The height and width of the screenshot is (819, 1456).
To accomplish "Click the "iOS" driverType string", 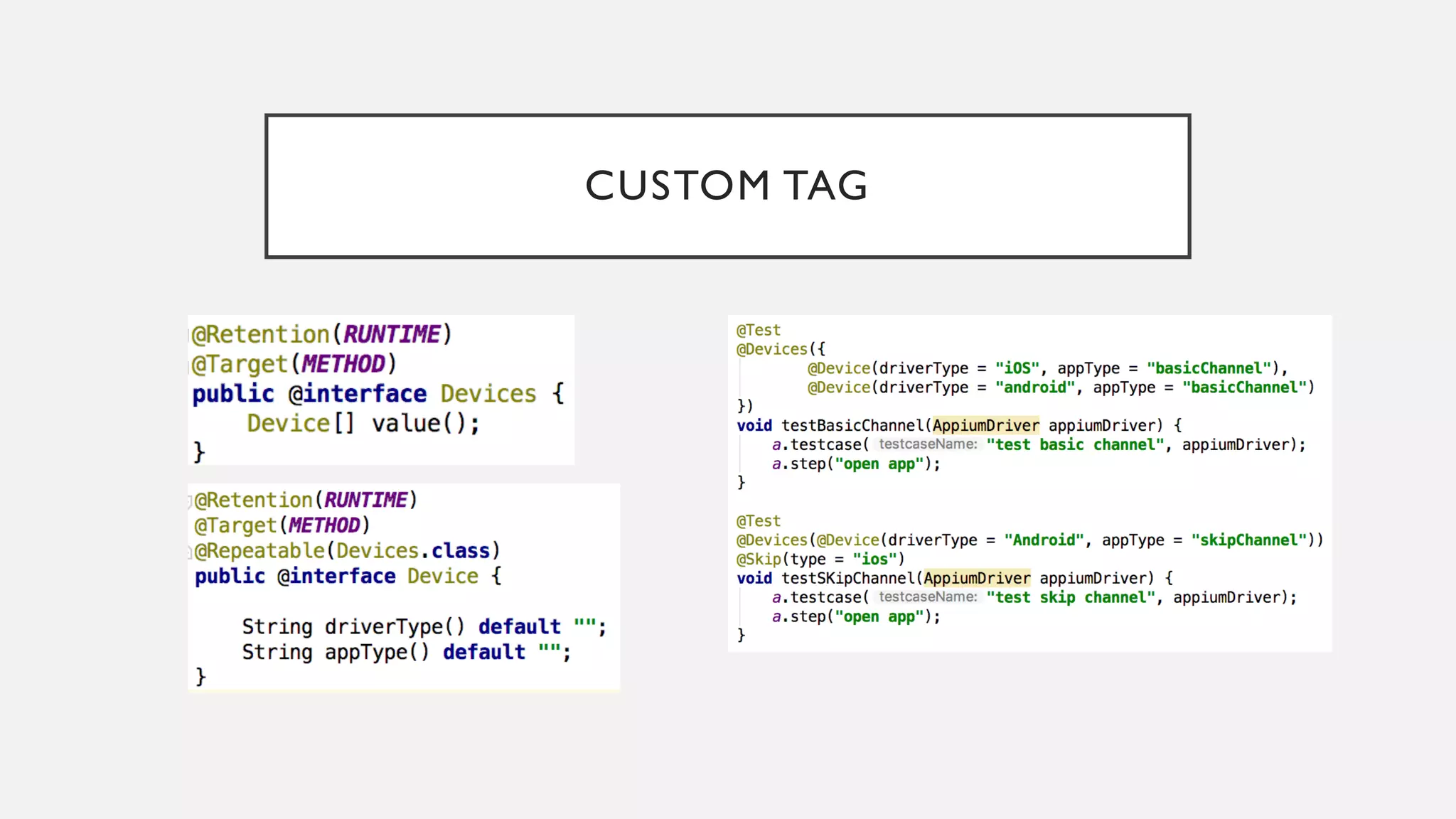I will [x=1017, y=368].
